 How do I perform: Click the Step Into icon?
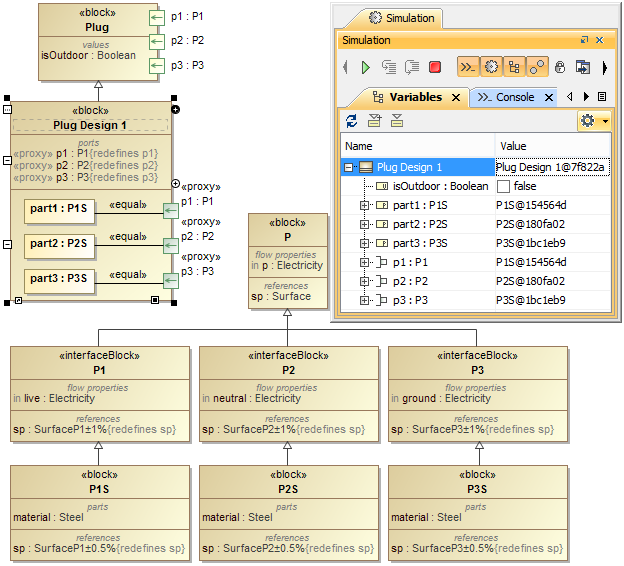388,67
